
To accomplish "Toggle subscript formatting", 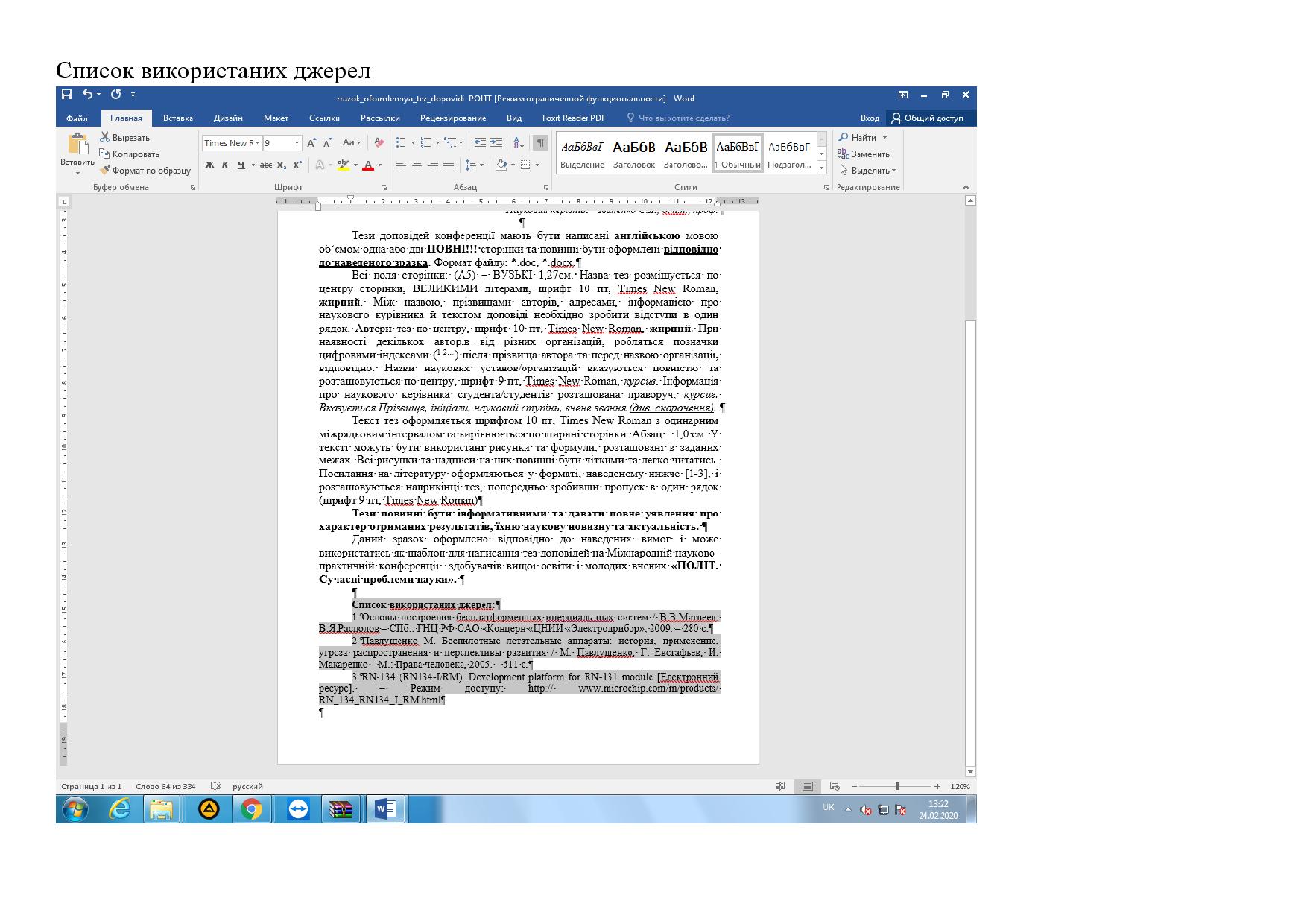I will 282,165.
